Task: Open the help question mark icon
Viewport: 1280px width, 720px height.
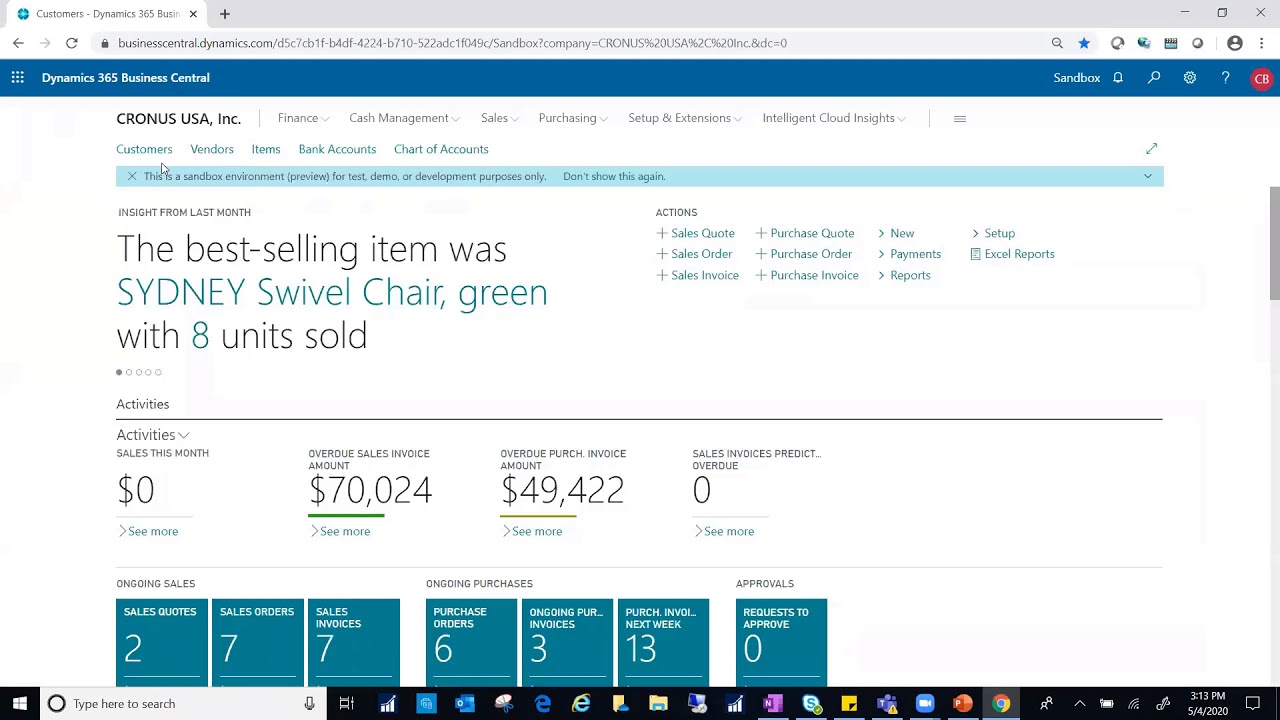Action: coord(1225,78)
